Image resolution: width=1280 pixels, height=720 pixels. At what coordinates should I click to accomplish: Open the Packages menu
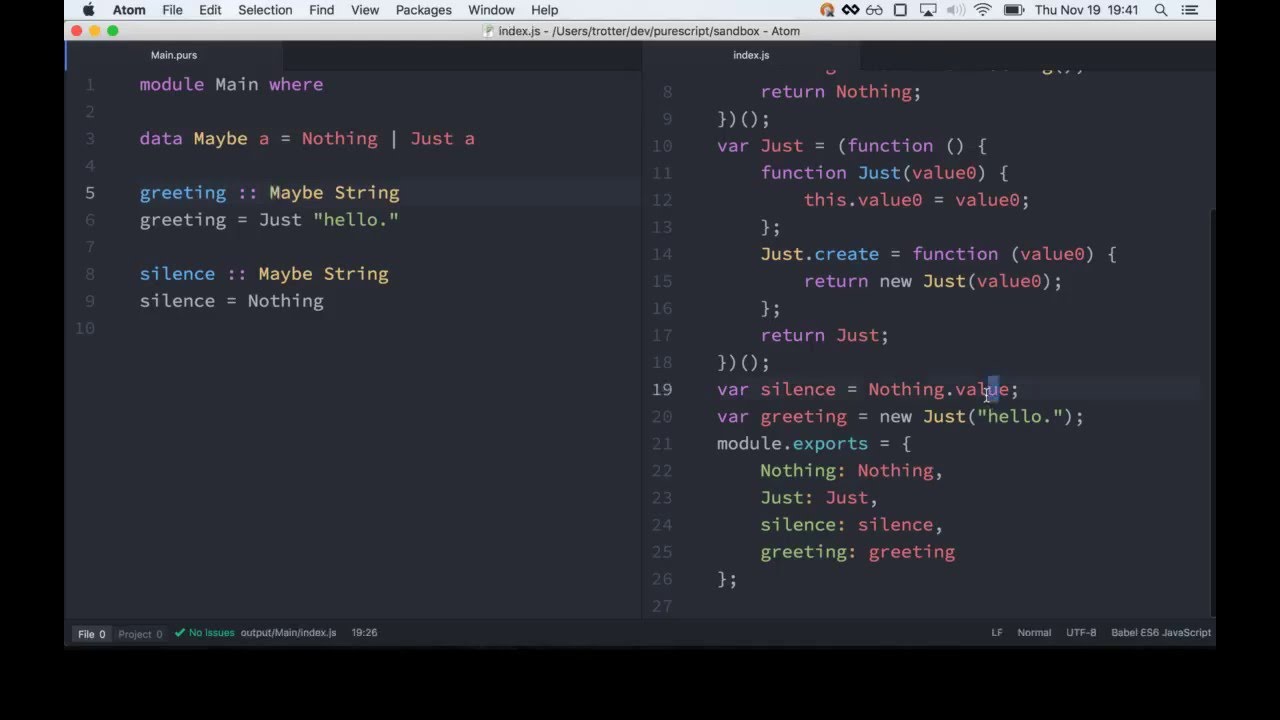(424, 10)
